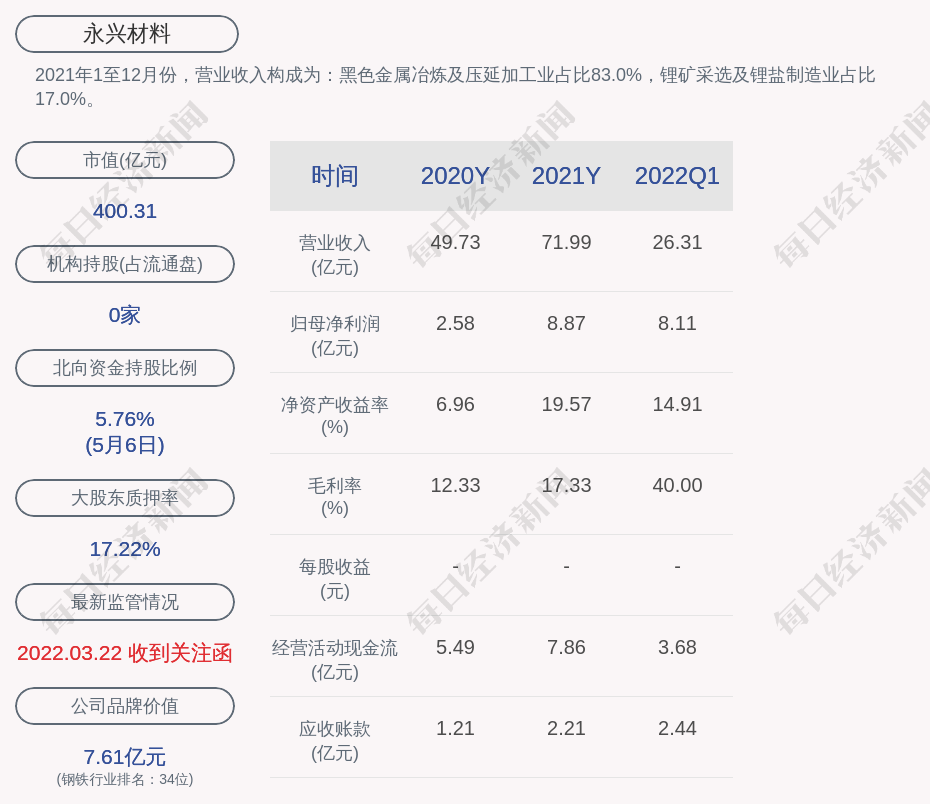Click cash flow value 3.68
930x804 pixels.
(677, 647)
